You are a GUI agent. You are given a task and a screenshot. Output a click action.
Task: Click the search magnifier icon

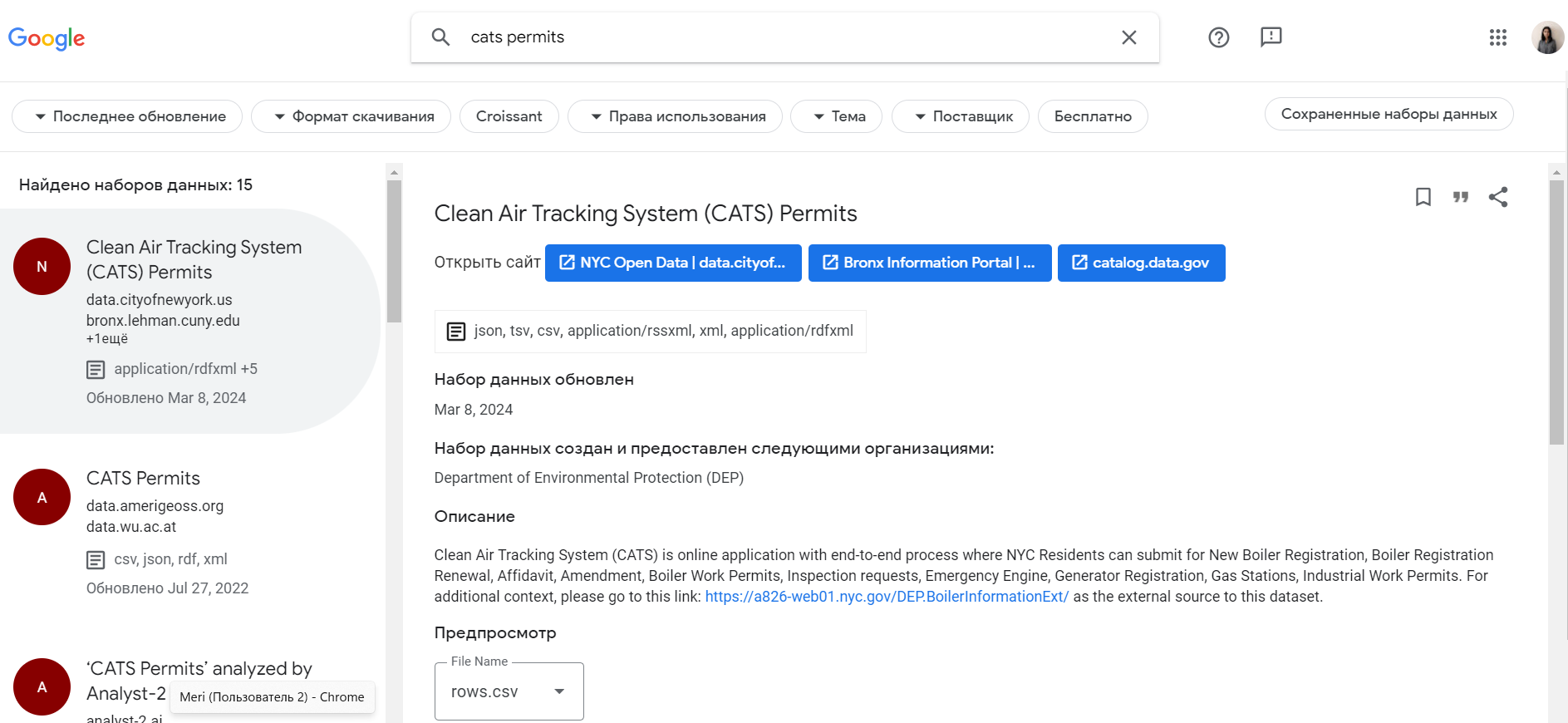(x=441, y=37)
